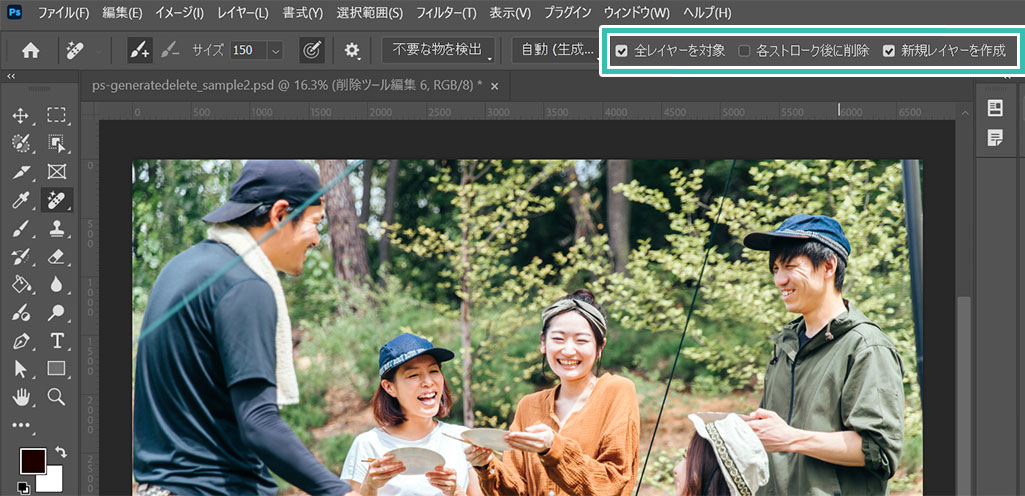
Task: Click the サイズ value field showing 150
Action: (x=249, y=50)
